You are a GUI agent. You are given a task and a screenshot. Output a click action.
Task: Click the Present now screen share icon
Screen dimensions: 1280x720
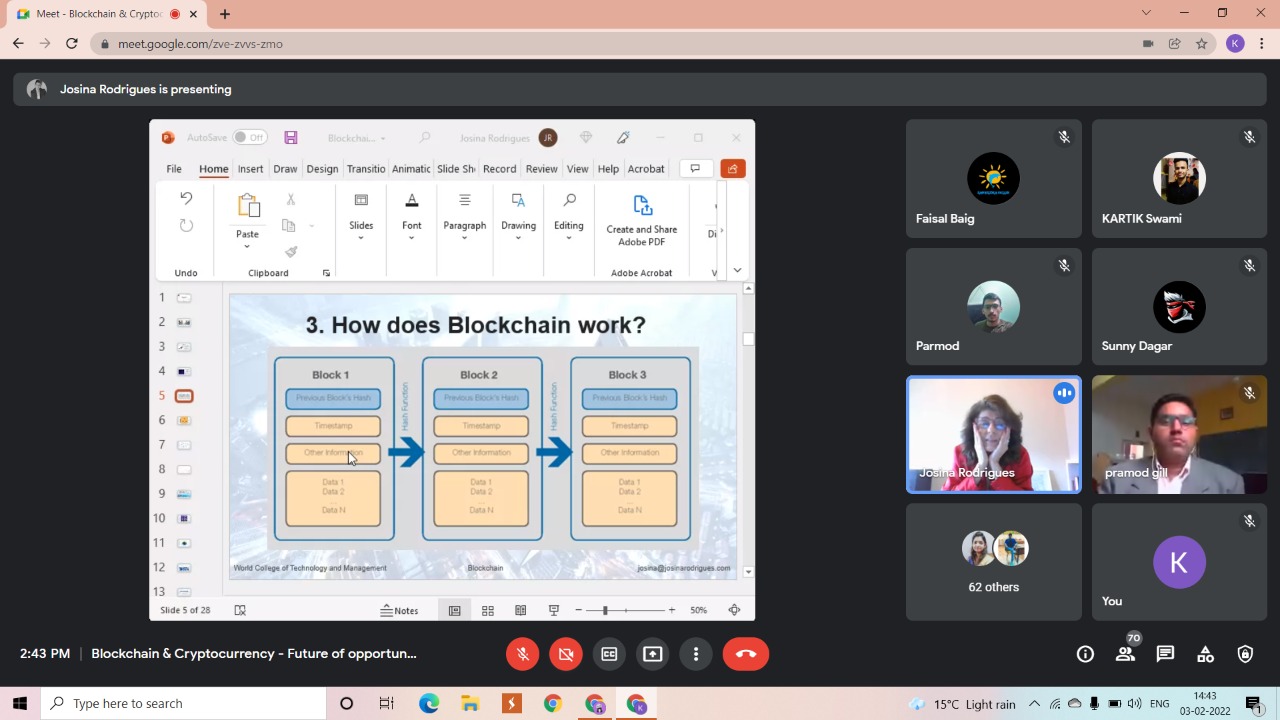(x=652, y=654)
